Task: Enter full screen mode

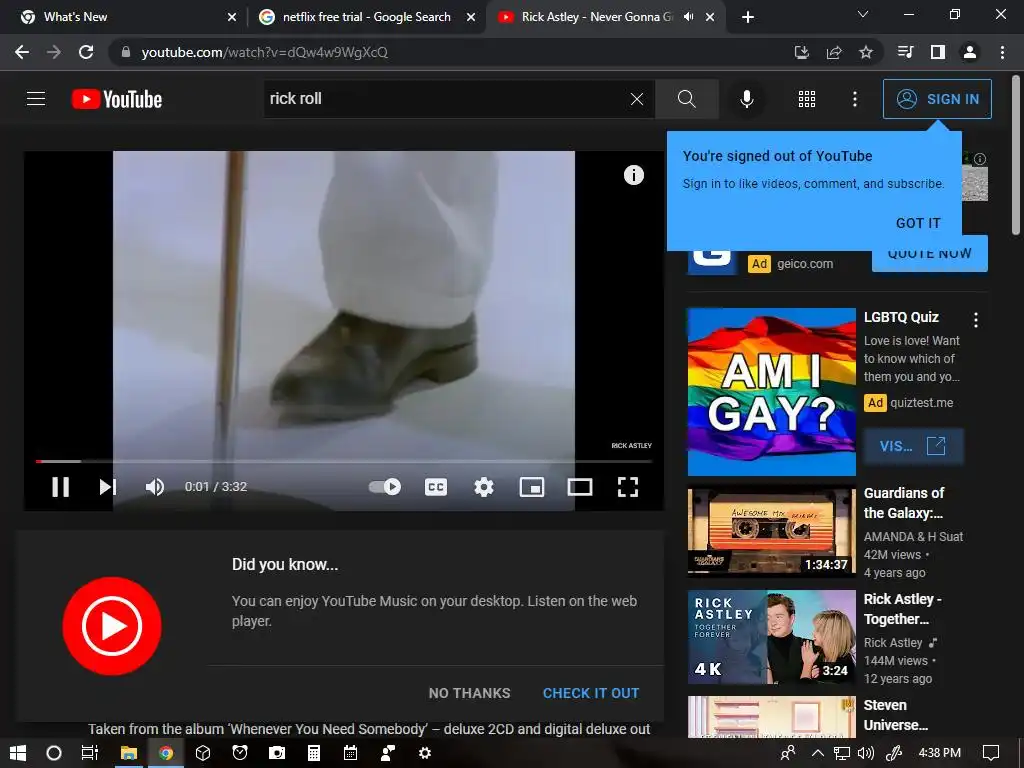Action: point(628,487)
